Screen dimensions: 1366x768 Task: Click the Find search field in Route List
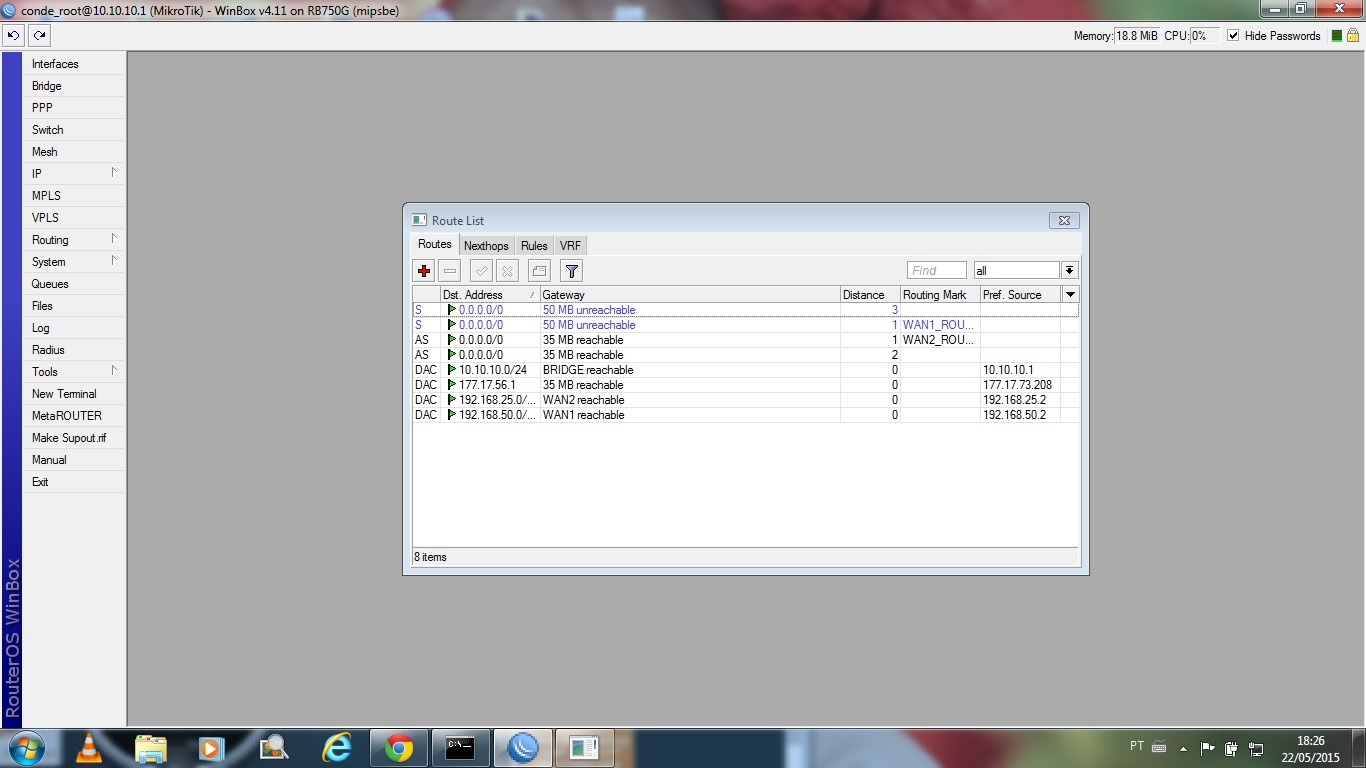point(937,270)
